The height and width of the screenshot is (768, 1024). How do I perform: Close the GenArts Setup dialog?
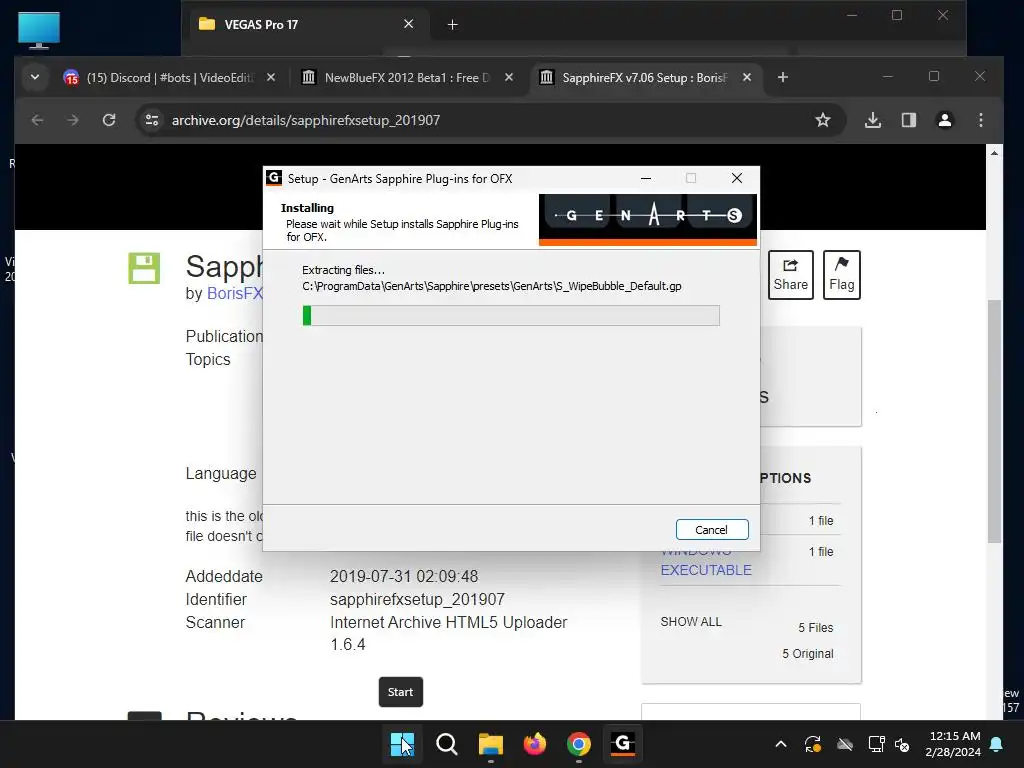737,178
